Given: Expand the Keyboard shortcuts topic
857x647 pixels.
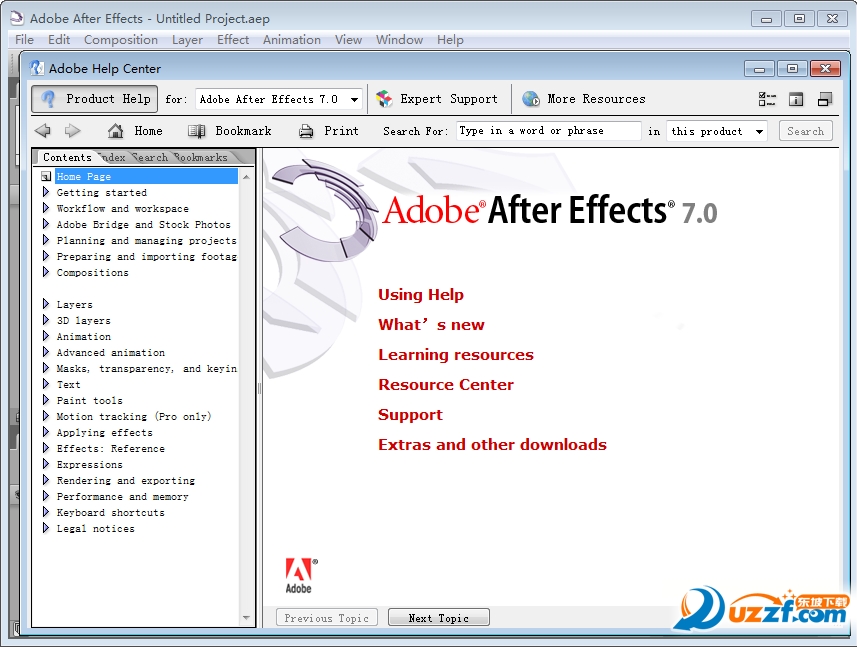Looking at the screenshot, I should click(46, 511).
